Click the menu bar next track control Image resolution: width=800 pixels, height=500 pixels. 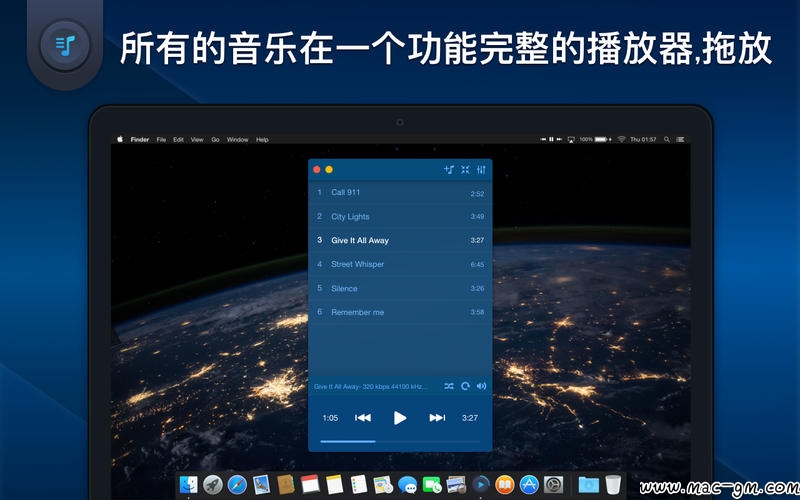pyautogui.click(x=560, y=139)
